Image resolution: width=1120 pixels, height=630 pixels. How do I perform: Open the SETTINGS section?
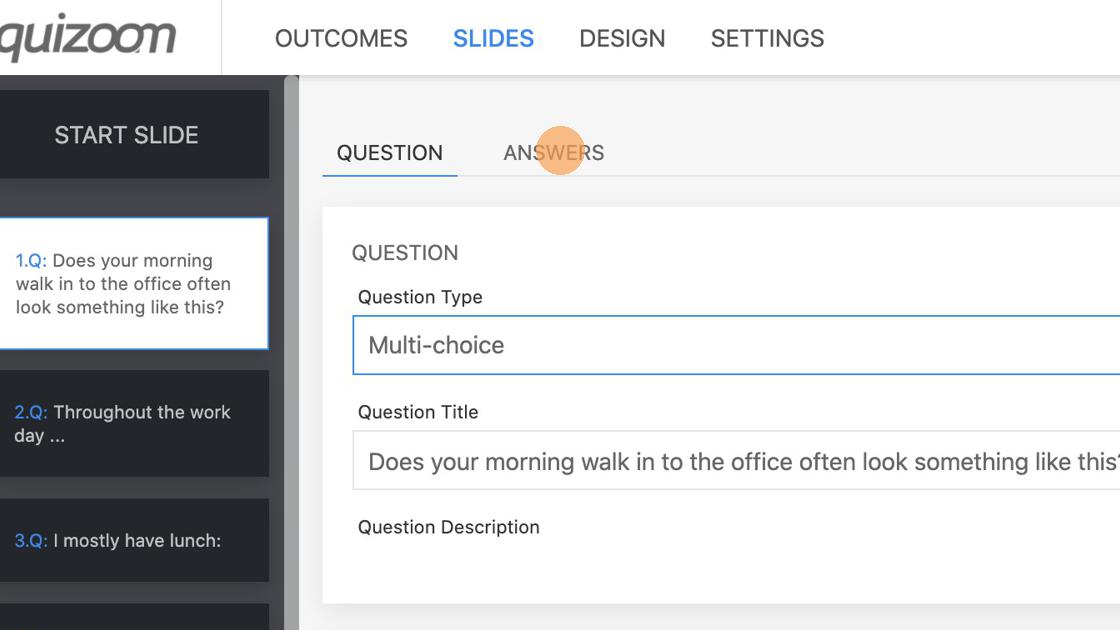point(767,38)
